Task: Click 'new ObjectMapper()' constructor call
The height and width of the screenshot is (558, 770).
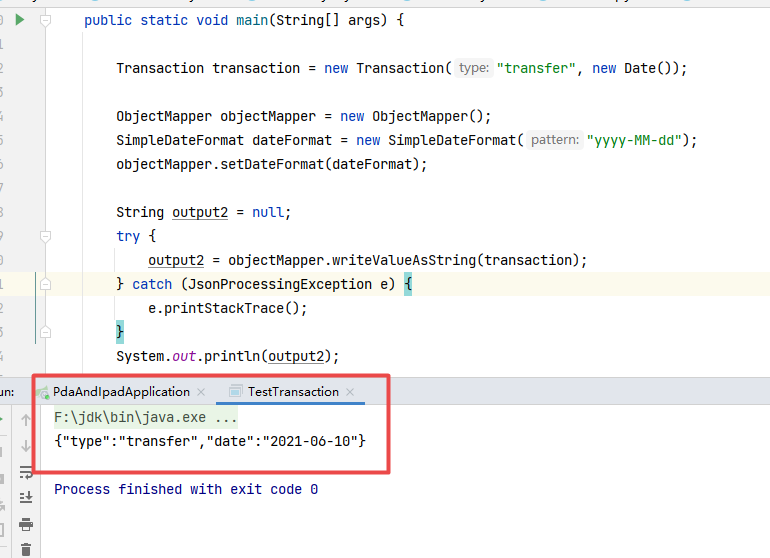Action: (x=411, y=116)
